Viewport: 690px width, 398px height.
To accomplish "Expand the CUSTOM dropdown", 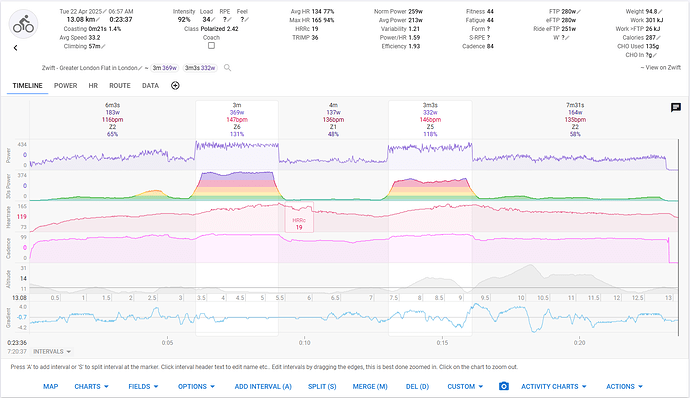I will (x=465, y=386).
